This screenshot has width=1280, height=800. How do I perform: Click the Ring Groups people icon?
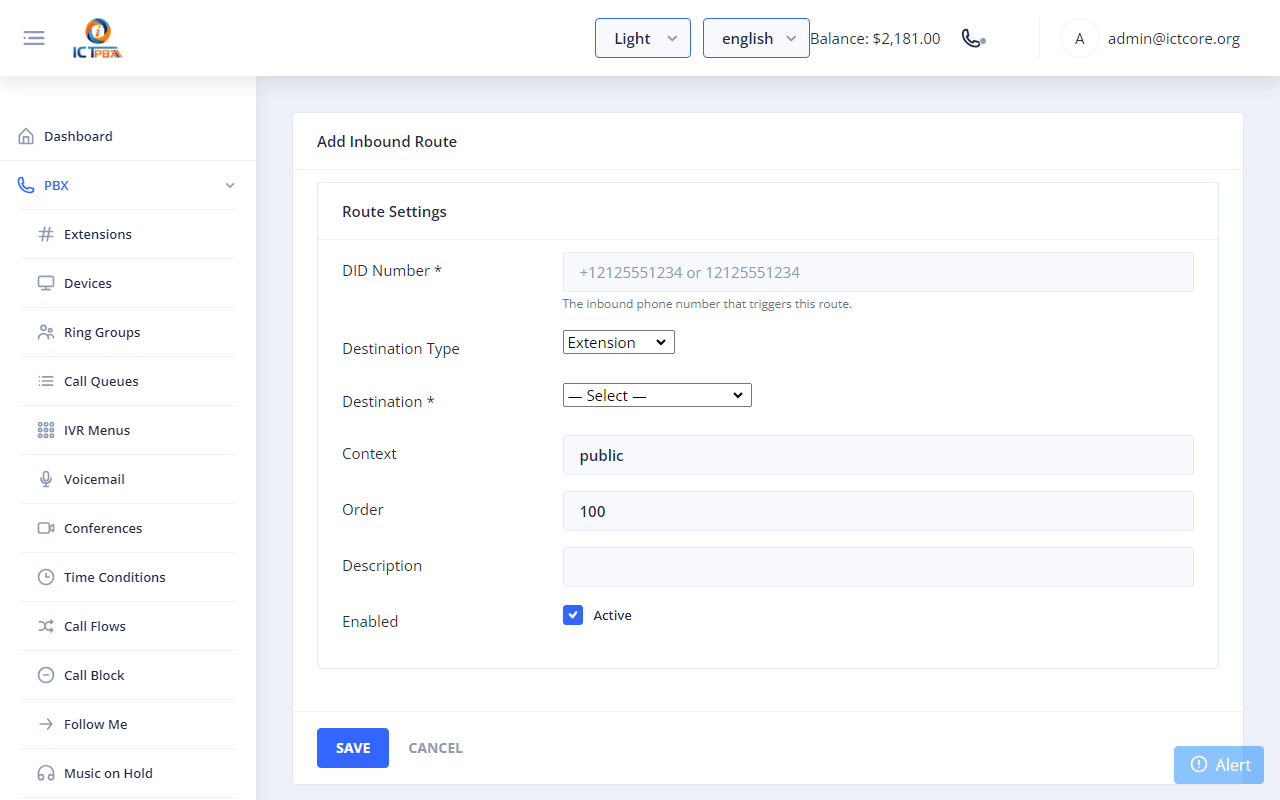(46, 332)
